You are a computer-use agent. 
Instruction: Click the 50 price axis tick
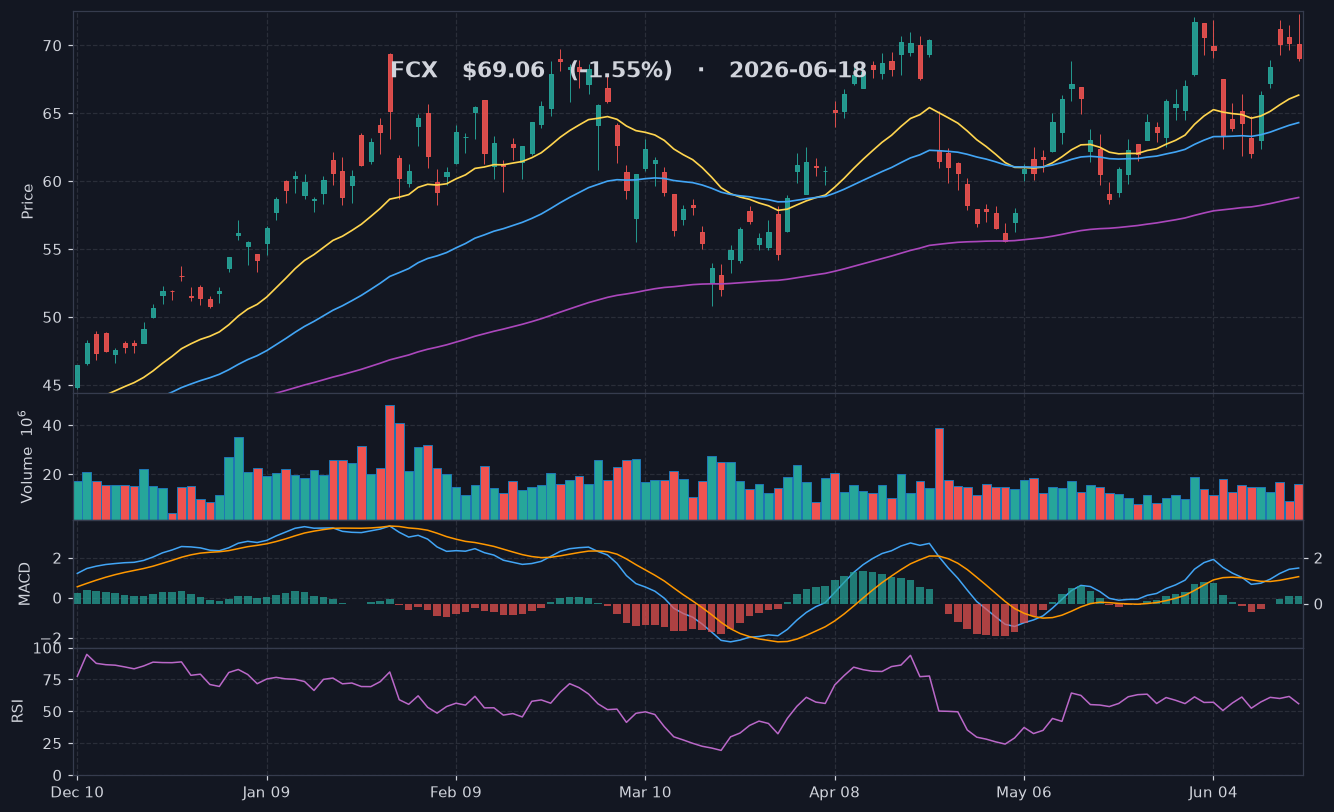[52, 318]
